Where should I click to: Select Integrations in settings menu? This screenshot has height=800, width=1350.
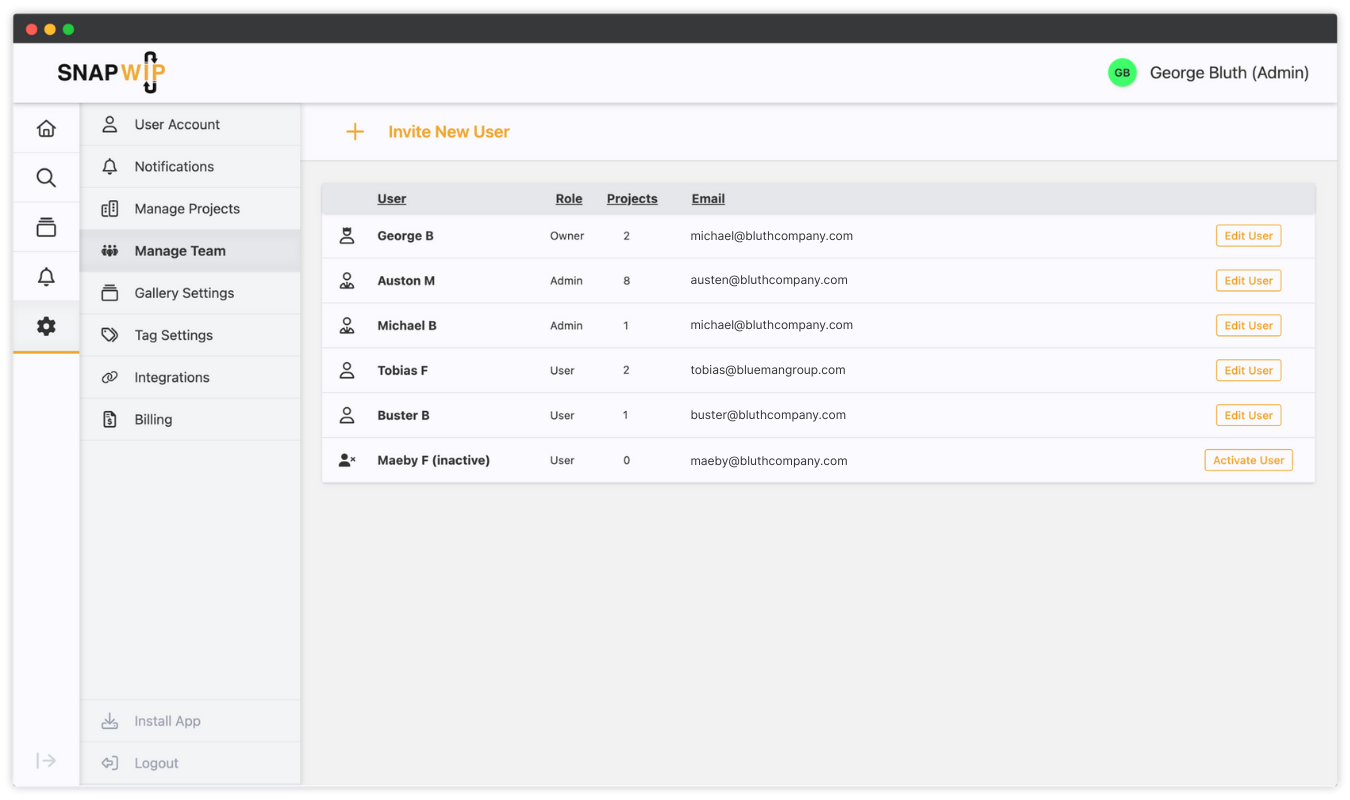click(172, 377)
